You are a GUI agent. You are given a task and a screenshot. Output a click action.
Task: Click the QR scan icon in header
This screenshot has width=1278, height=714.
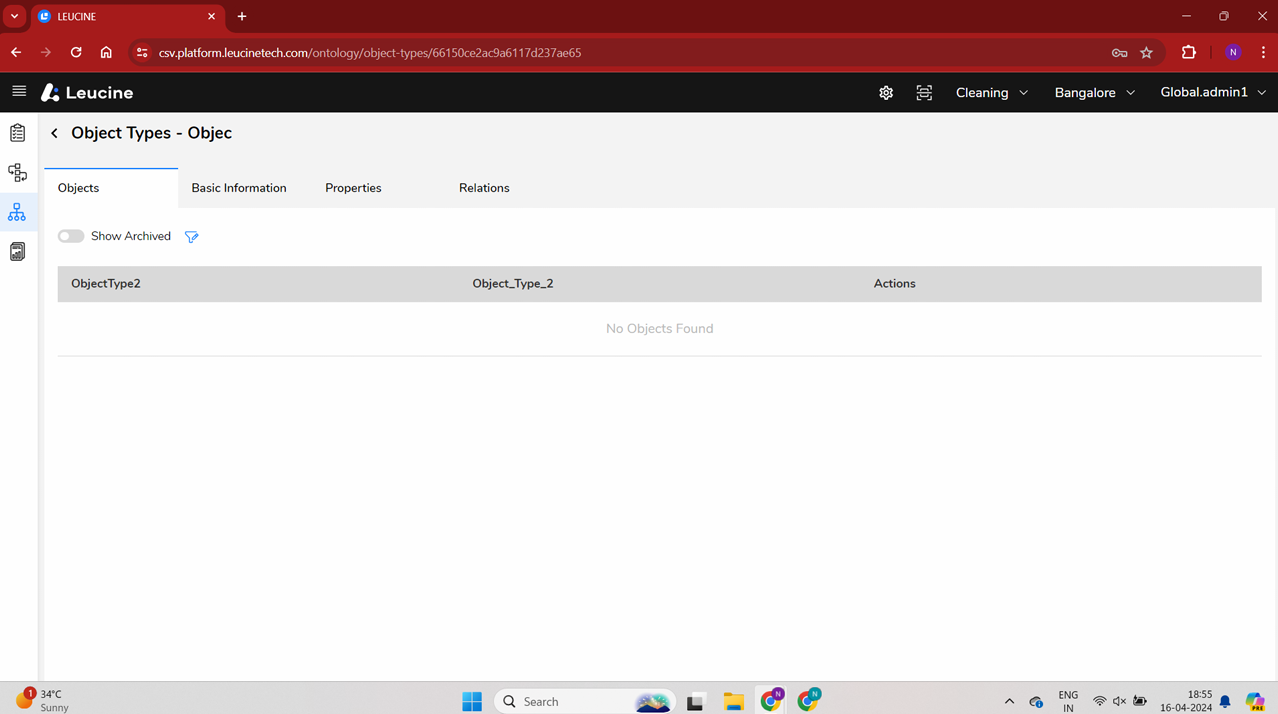924,93
